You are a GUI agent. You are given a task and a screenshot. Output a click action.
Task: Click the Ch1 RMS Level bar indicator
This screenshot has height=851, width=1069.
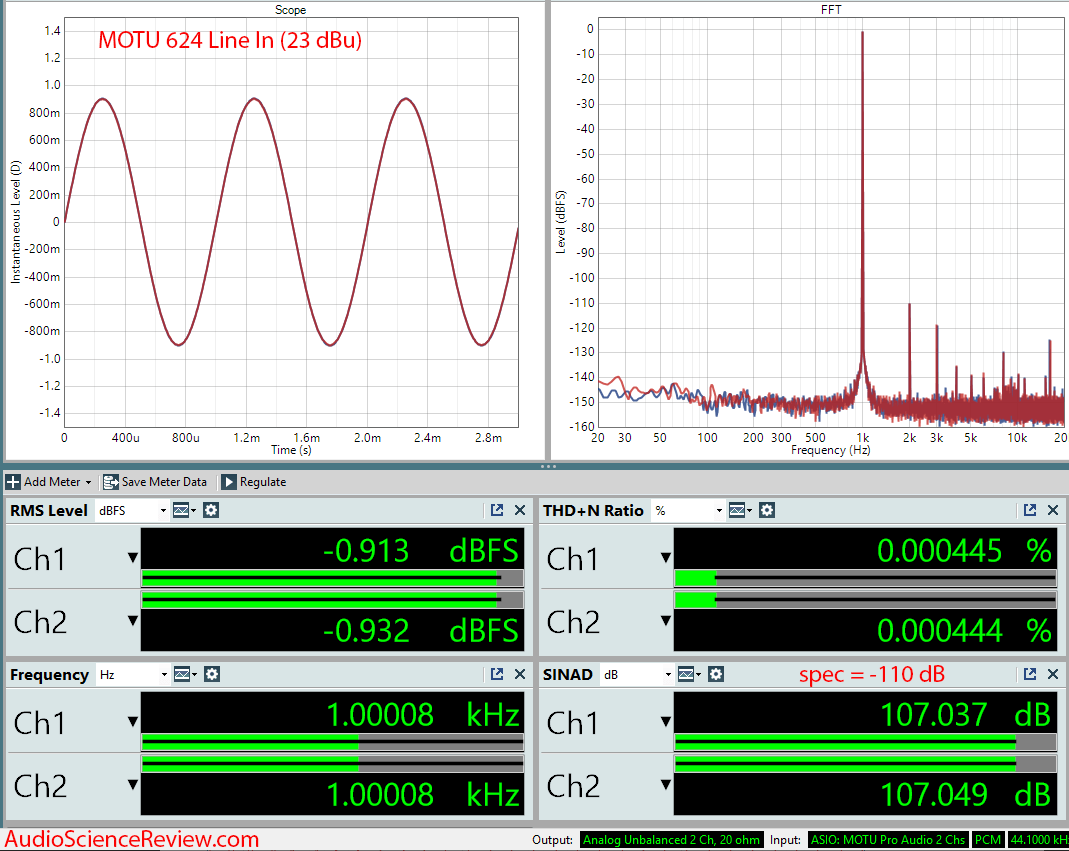click(x=333, y=579)
